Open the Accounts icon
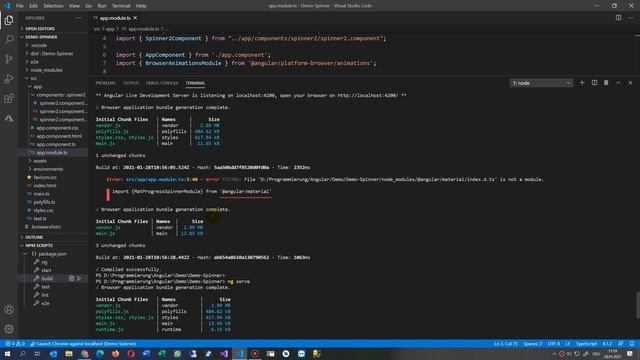Image resolution: width=640 pixels, height=360 pixels. (x=9, y=309)
